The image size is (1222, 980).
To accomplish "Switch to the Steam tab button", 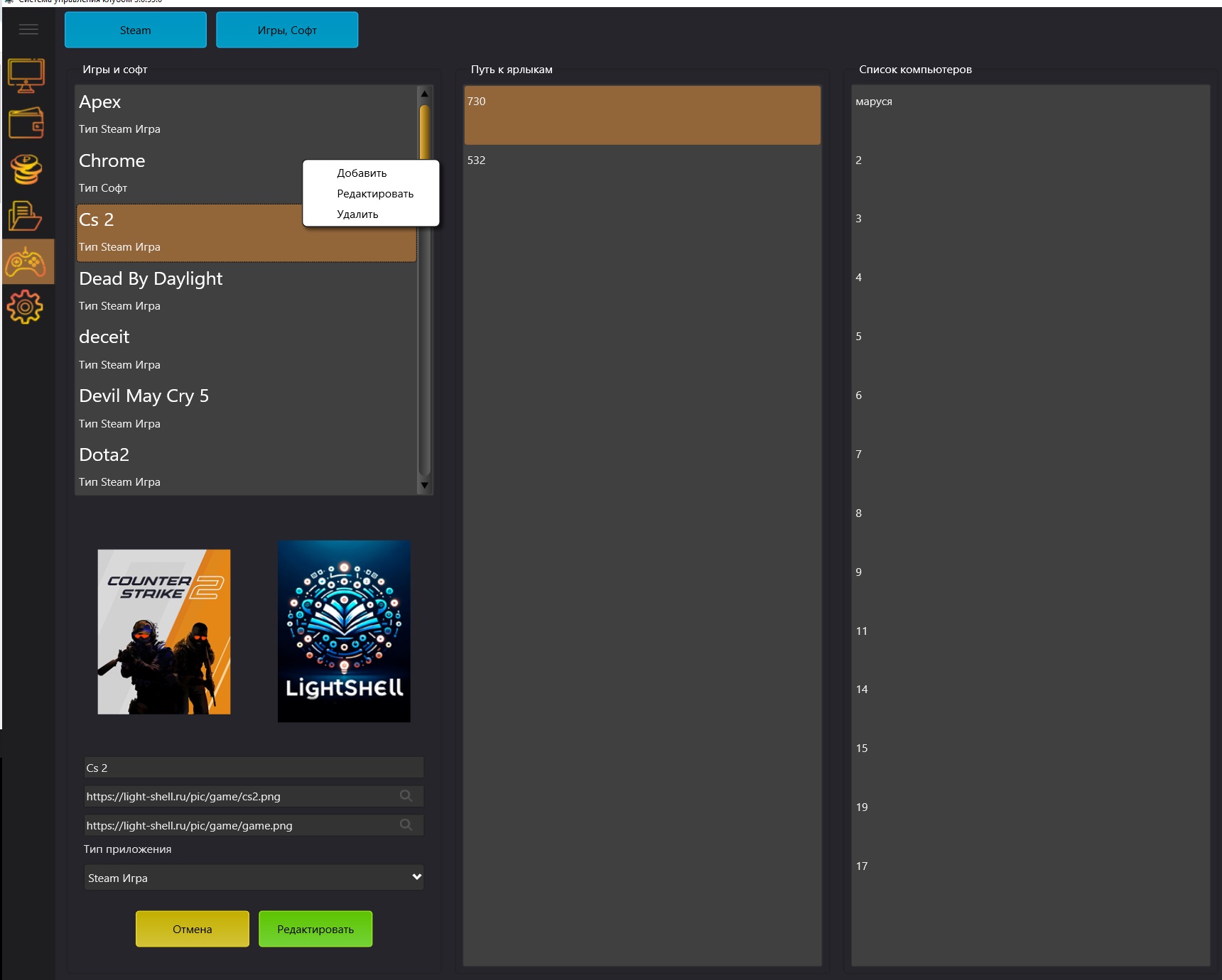I will click(136, 31).
